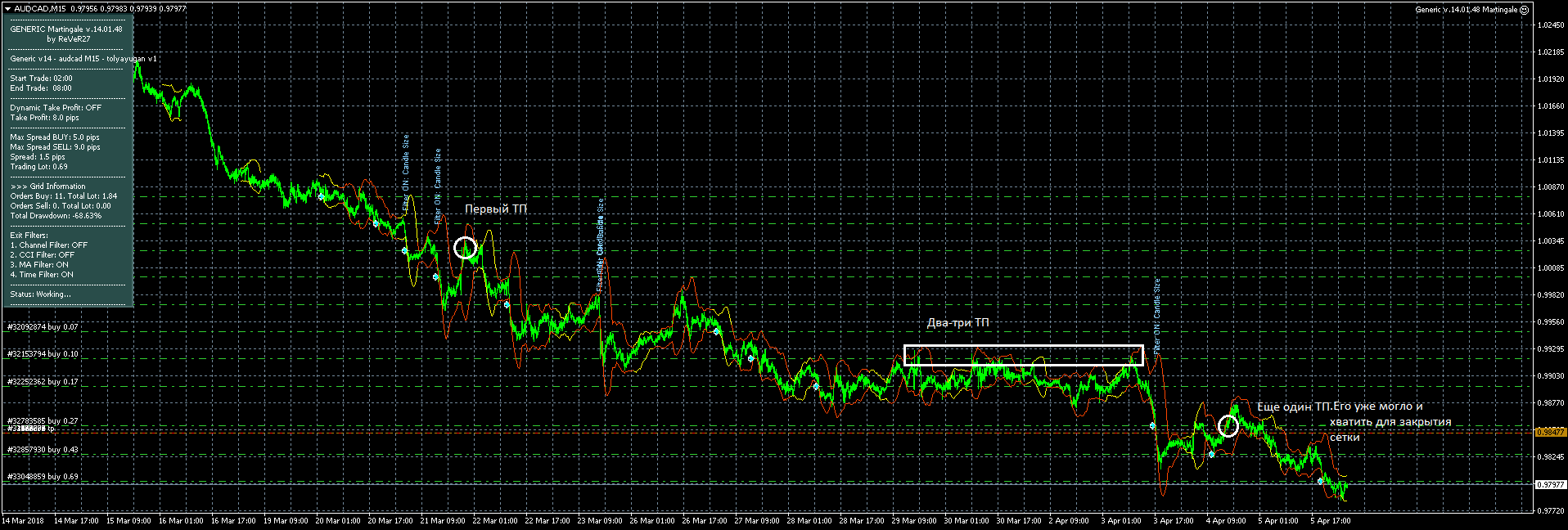Click 'Orders Sell: 0. Total Lot: 0.00'
Image resolution: width=1568 pixels, height=530 pixels.
[x=61, y=206]
